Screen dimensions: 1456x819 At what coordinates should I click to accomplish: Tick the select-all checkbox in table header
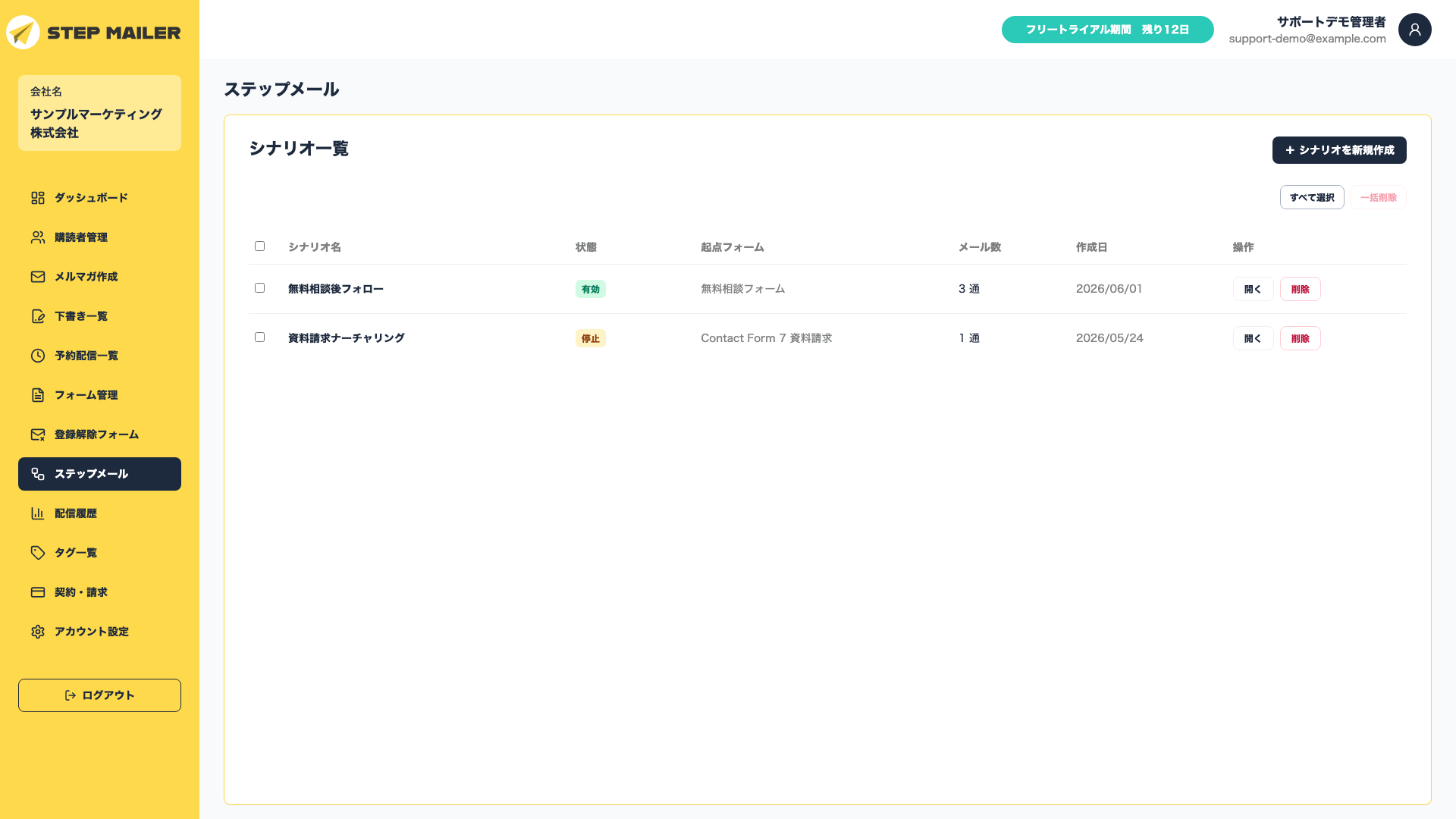(259, 246)
